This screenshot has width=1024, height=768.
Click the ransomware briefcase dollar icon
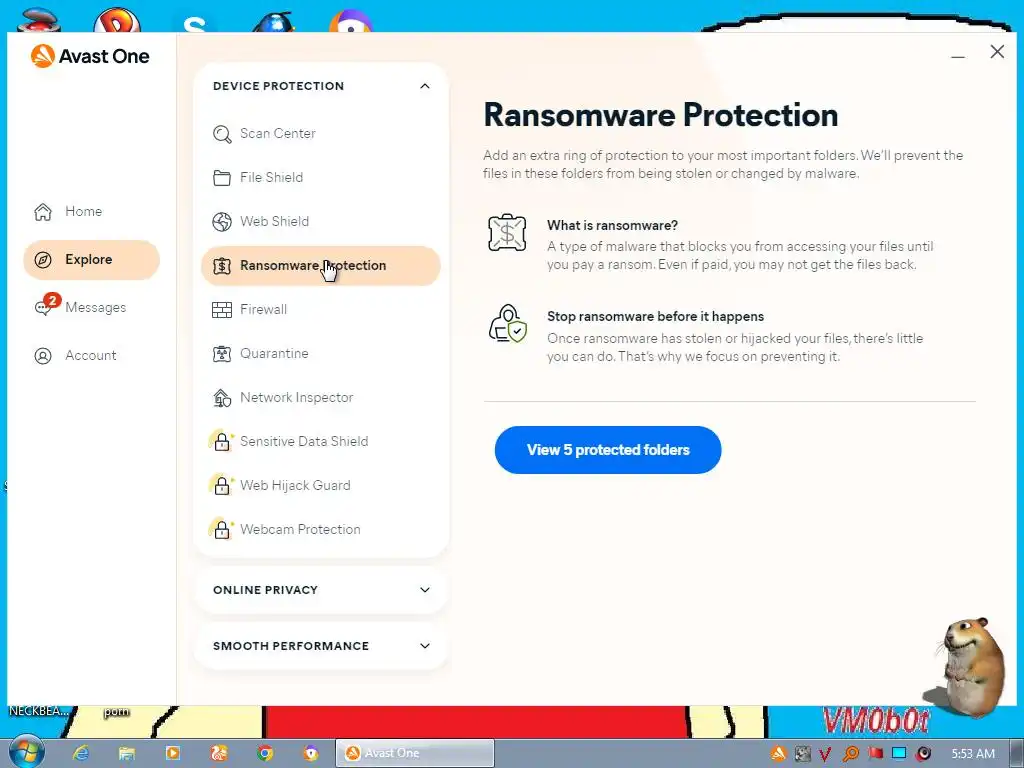click(x=507, y=232)
